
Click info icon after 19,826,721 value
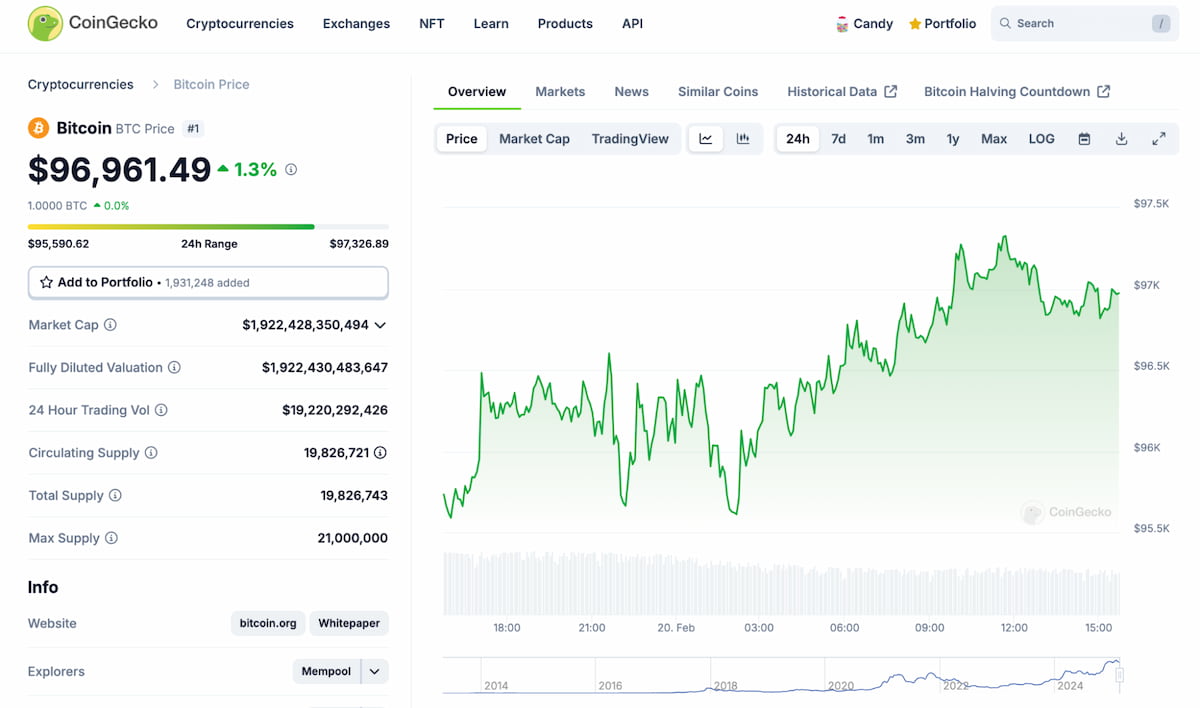(x=380, y=453)
